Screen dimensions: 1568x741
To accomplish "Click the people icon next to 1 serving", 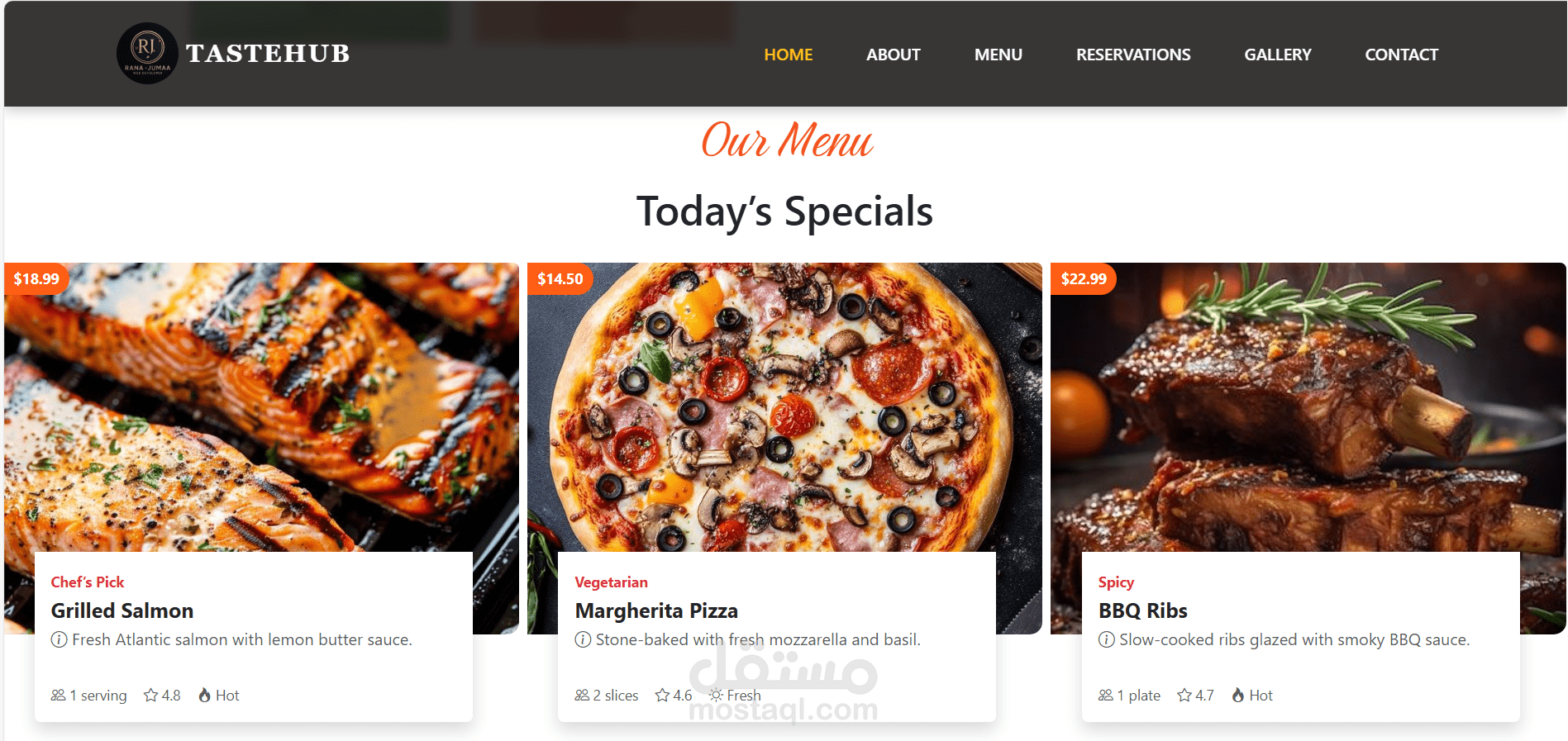I will [x=58, y=695].
